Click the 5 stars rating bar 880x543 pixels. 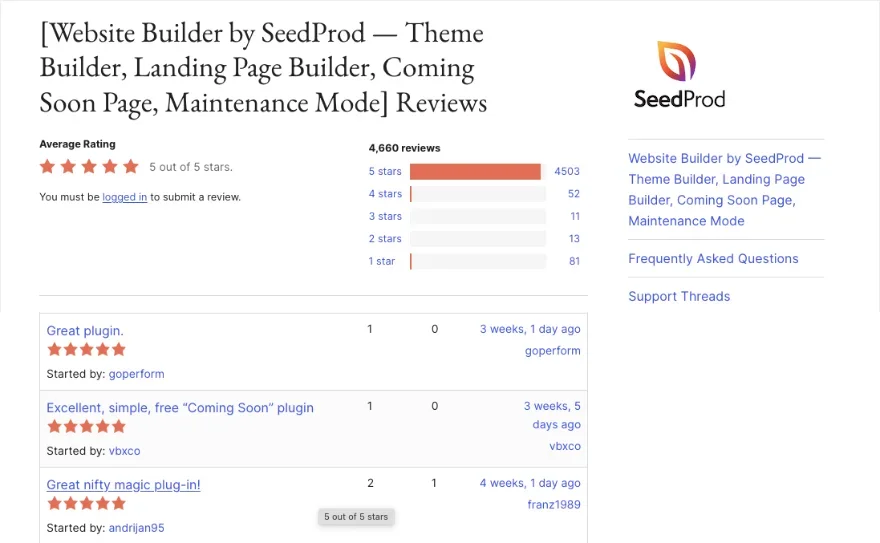click(x=475, y=171)
